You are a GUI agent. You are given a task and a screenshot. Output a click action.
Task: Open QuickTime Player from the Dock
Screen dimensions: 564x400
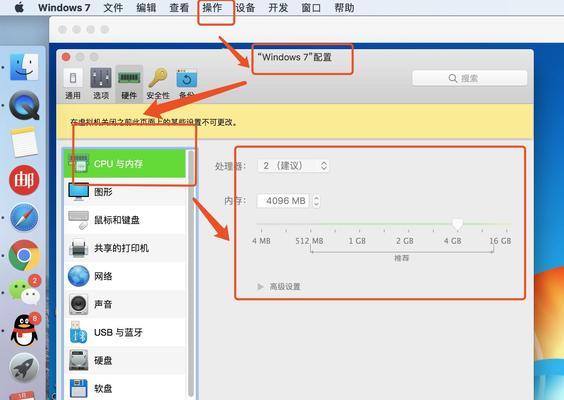click(24, 105)
